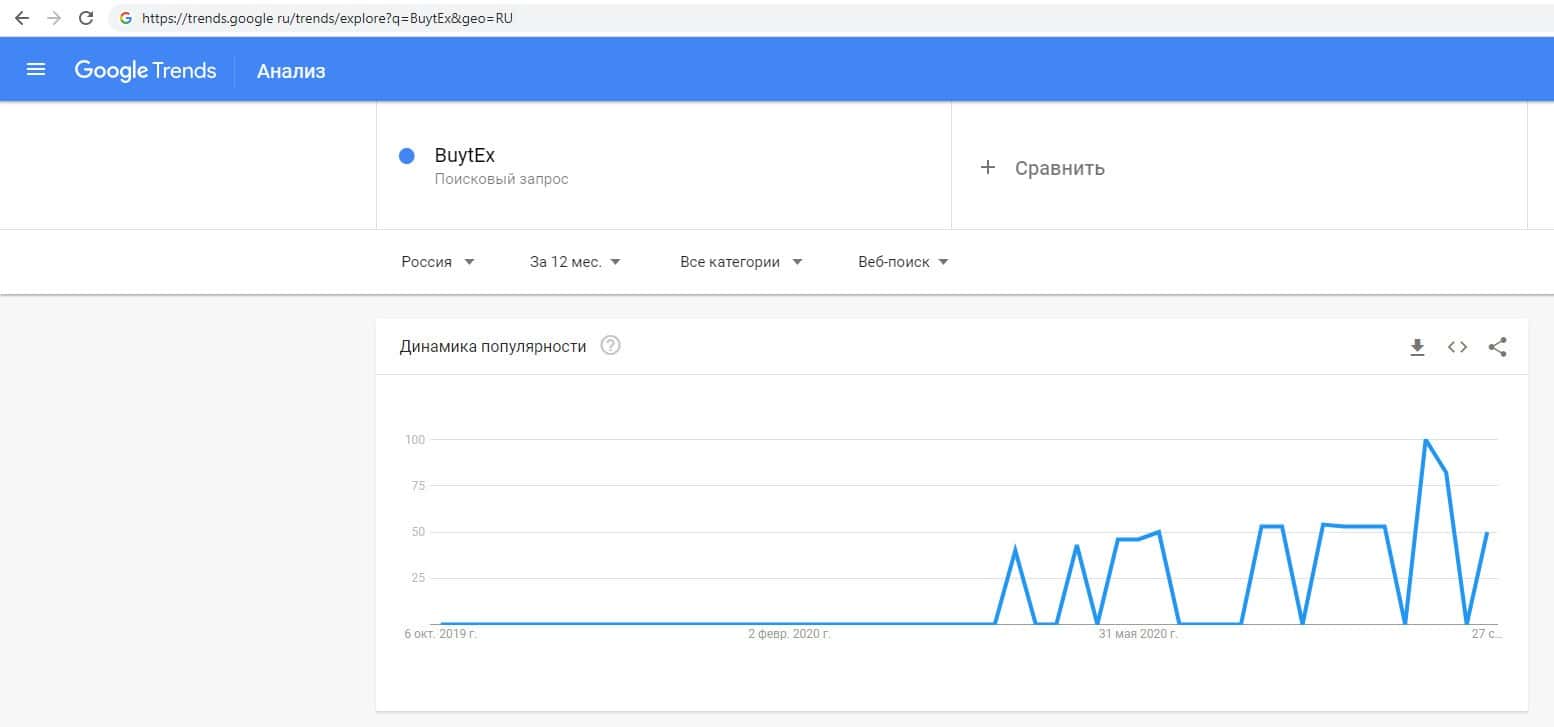This screenshot has height=727, width=1554.
Task: Click the help icon beside Динамика популярности
Action: (x=610, y=346)
